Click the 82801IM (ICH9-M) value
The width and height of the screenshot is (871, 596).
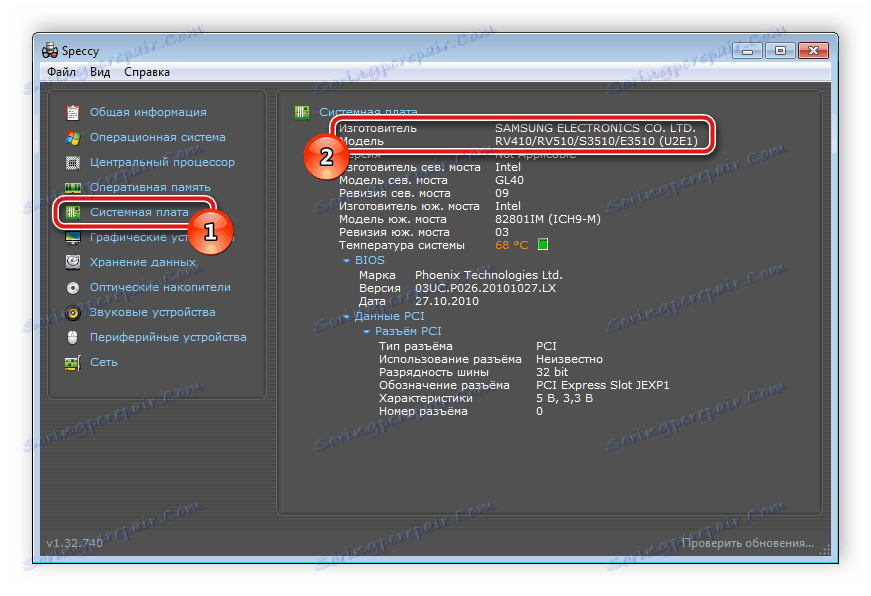[x=548, y=219]
